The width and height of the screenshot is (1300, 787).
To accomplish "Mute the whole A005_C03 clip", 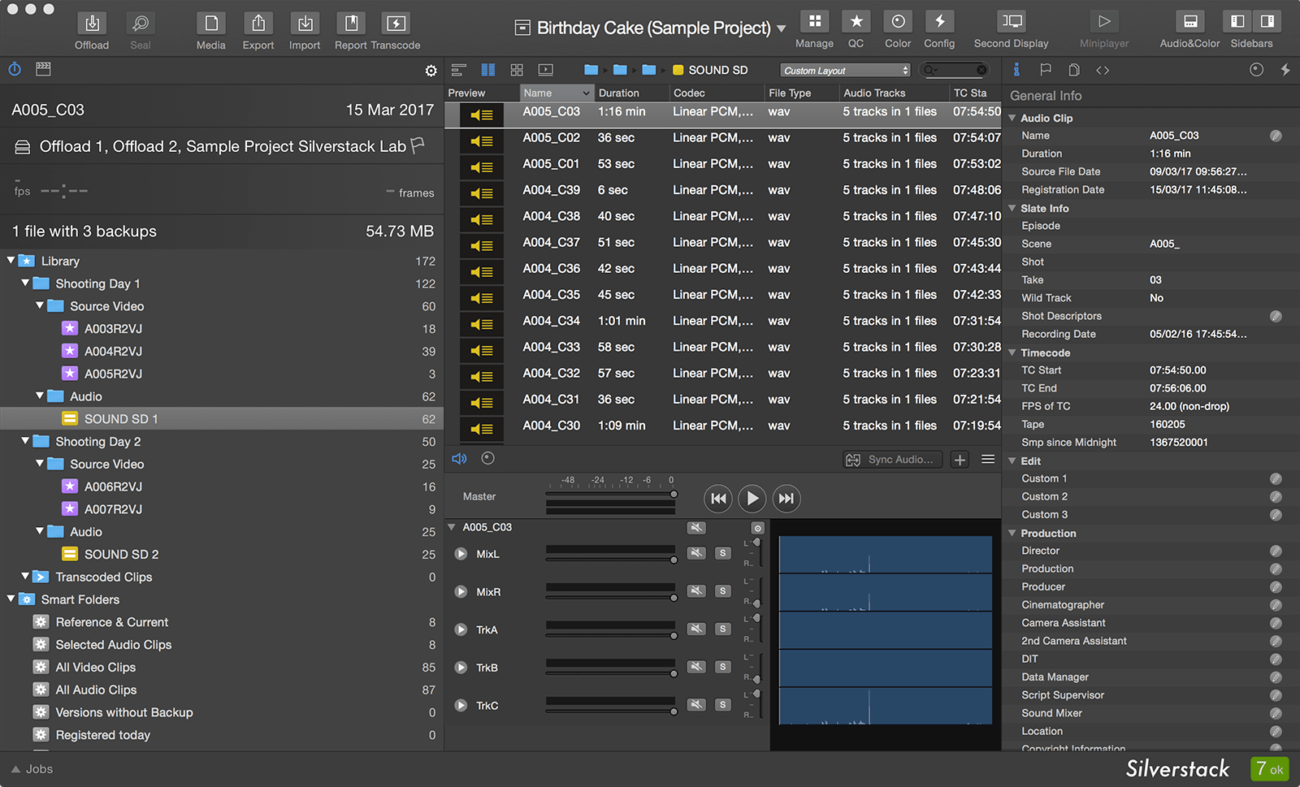I will (696, 527).
